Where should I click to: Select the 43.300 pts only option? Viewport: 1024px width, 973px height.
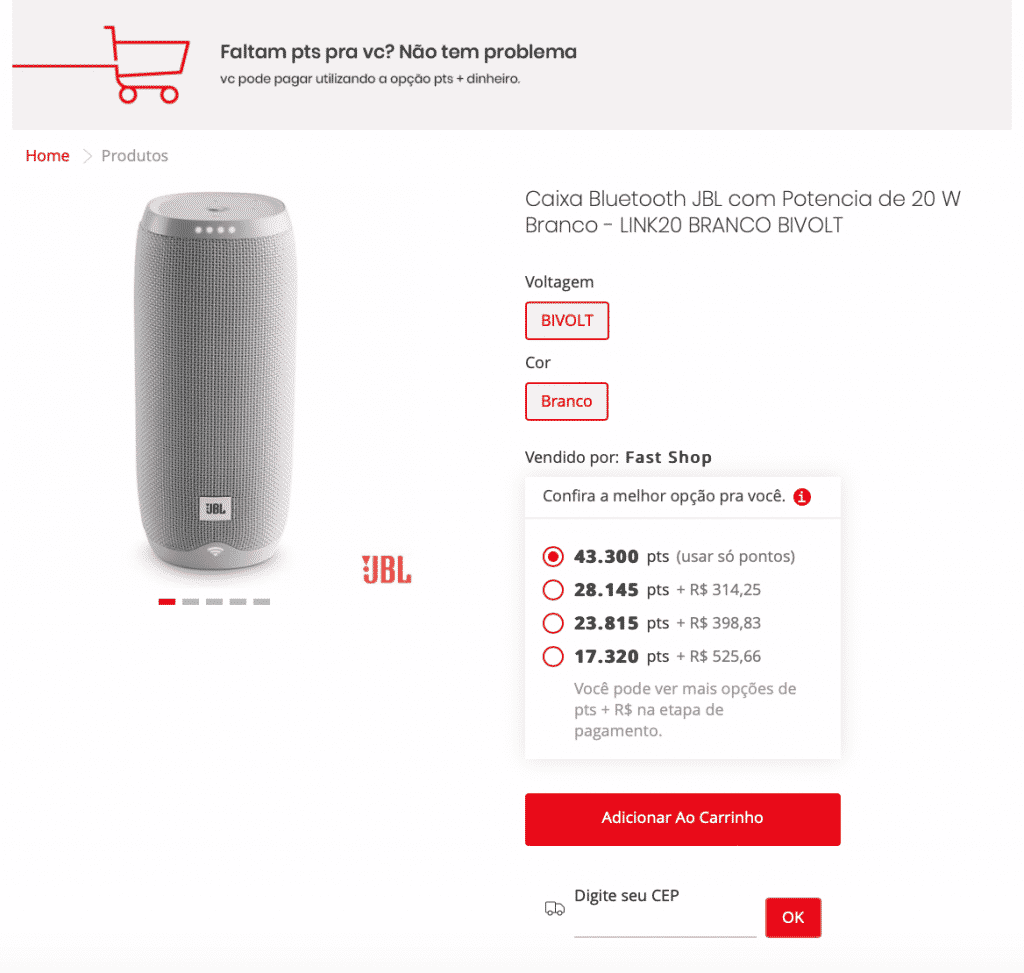553,556
